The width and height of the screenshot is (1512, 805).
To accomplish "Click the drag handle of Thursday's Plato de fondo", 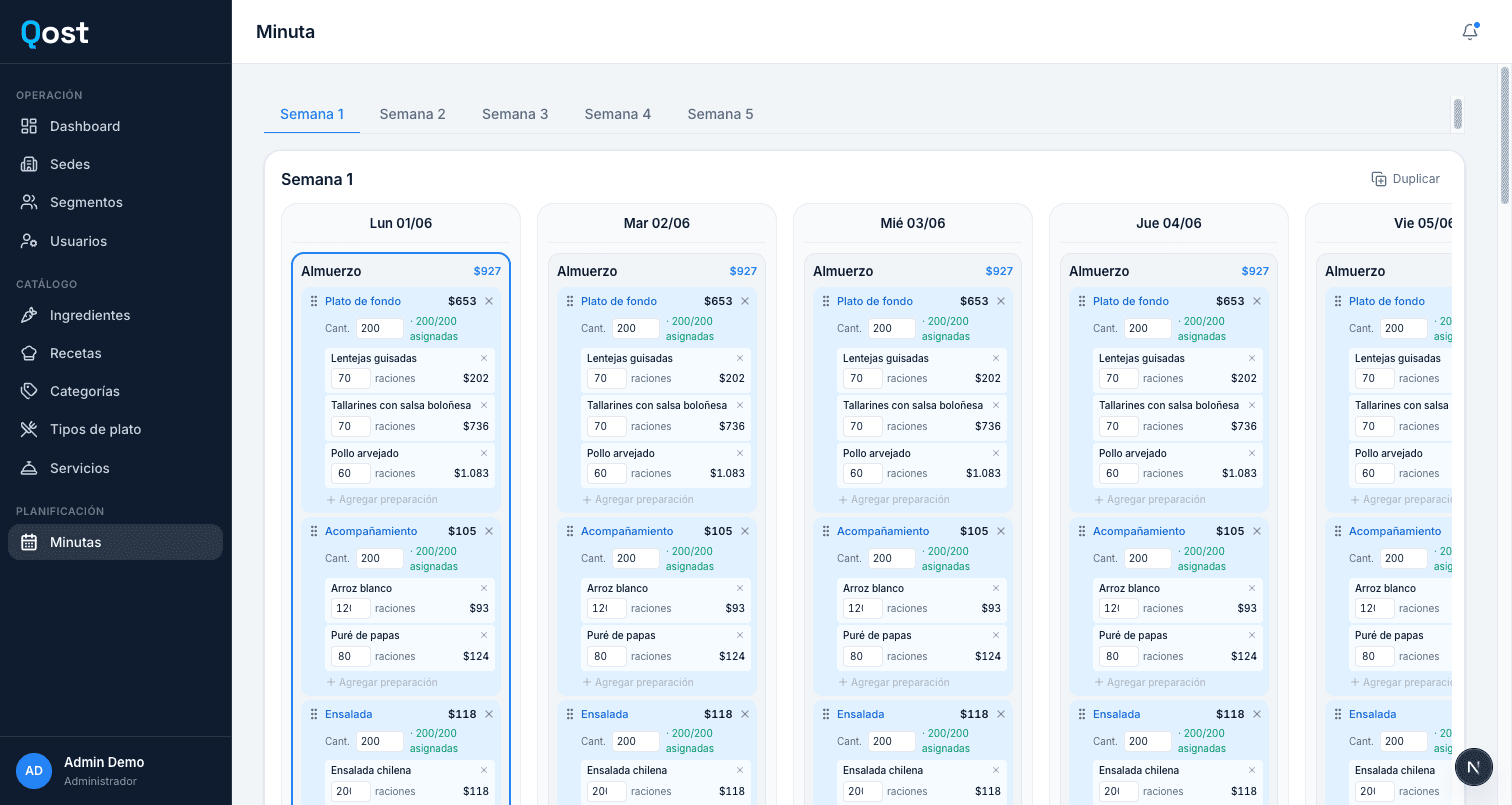I will [x=1081, y=301].
